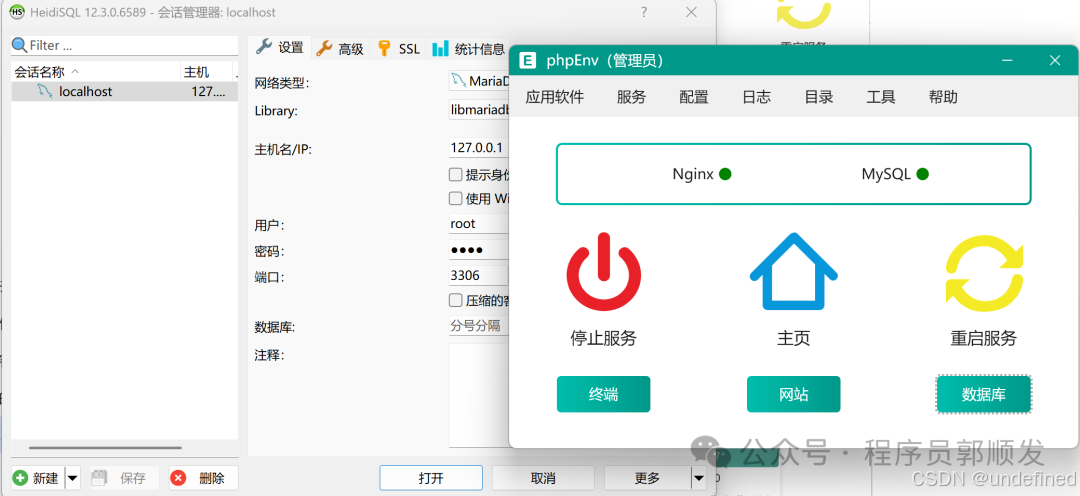Open the Library libmariadb dropdown
Viewport: 1080px width, 496px height.
coord(479,110)
